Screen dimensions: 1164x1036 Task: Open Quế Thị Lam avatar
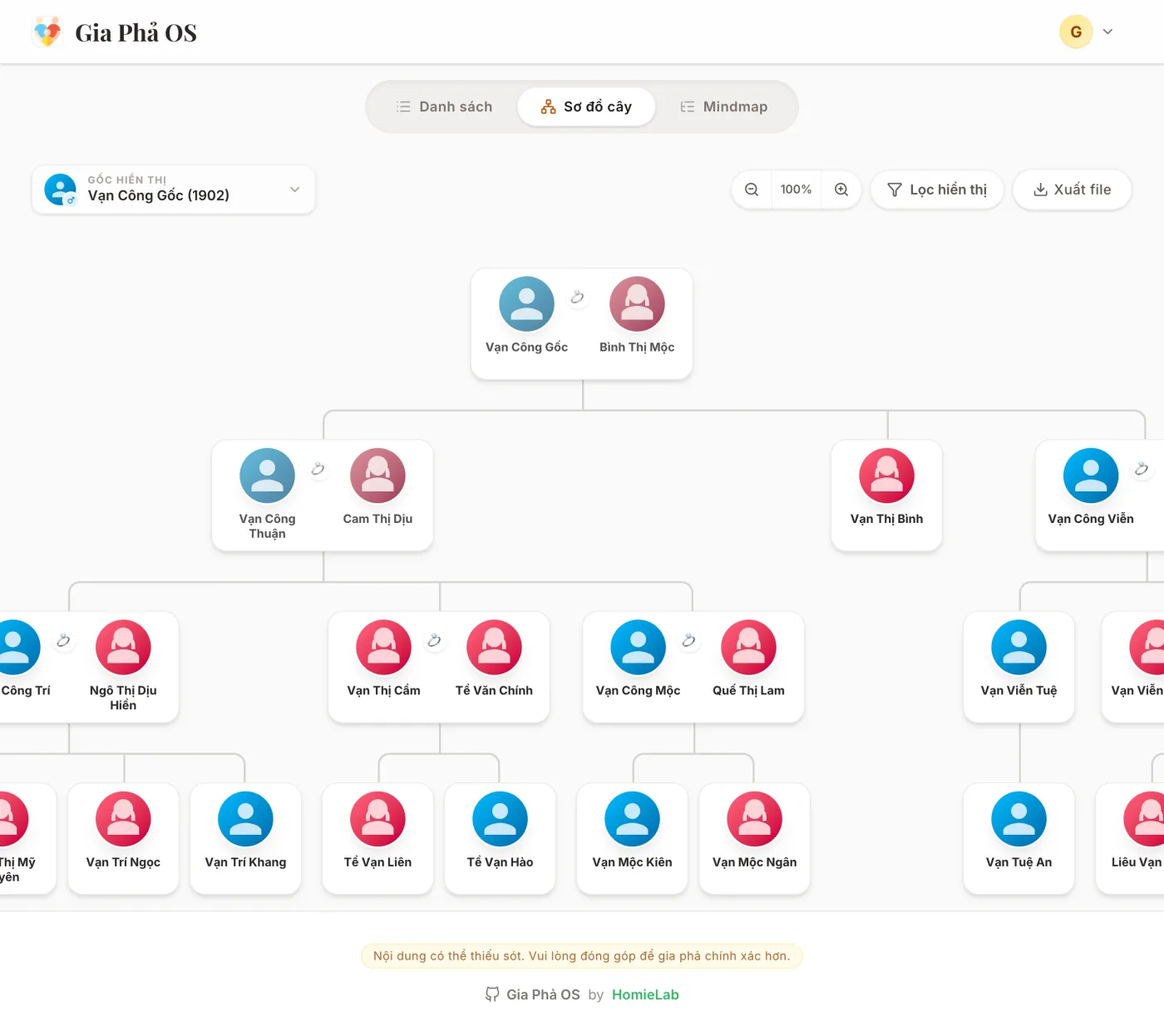pos(748,647)
